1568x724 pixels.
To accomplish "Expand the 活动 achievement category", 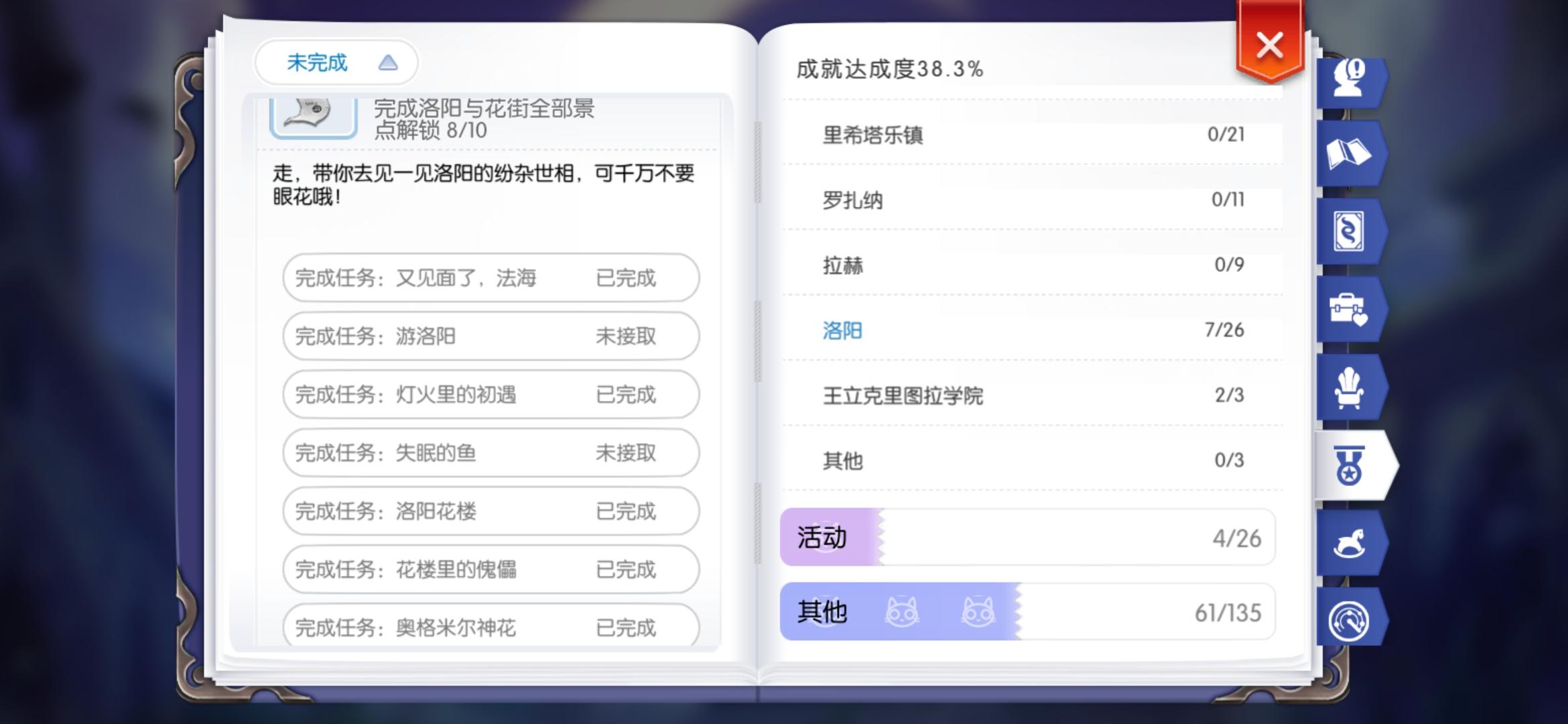I will pyautogui.click(x=1028, y=537).
